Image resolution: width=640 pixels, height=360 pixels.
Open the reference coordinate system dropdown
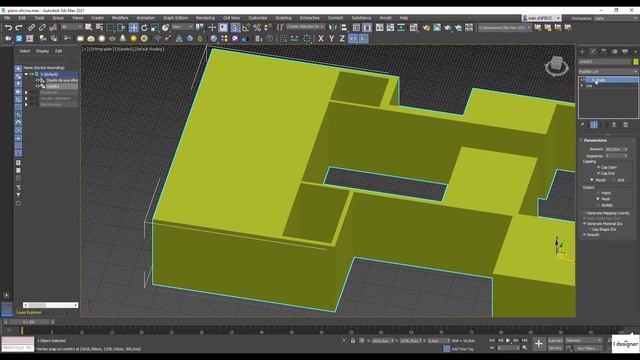point(182,27)
